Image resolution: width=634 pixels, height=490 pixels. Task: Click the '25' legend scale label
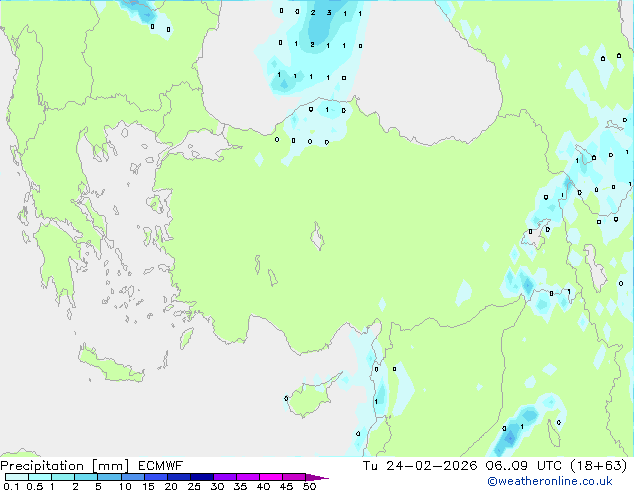click(194, 486)
